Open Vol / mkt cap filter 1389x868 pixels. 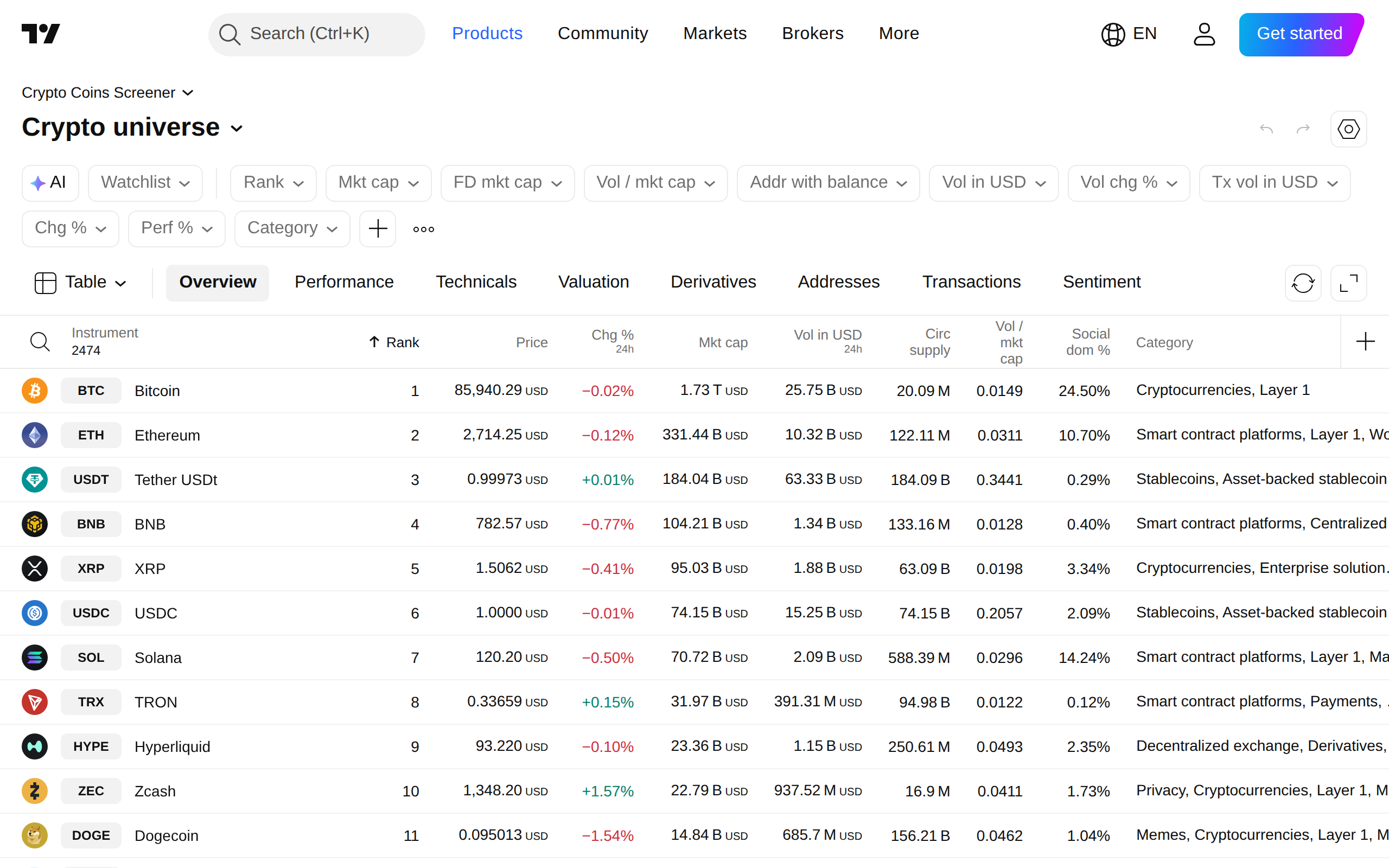[655, 183]
